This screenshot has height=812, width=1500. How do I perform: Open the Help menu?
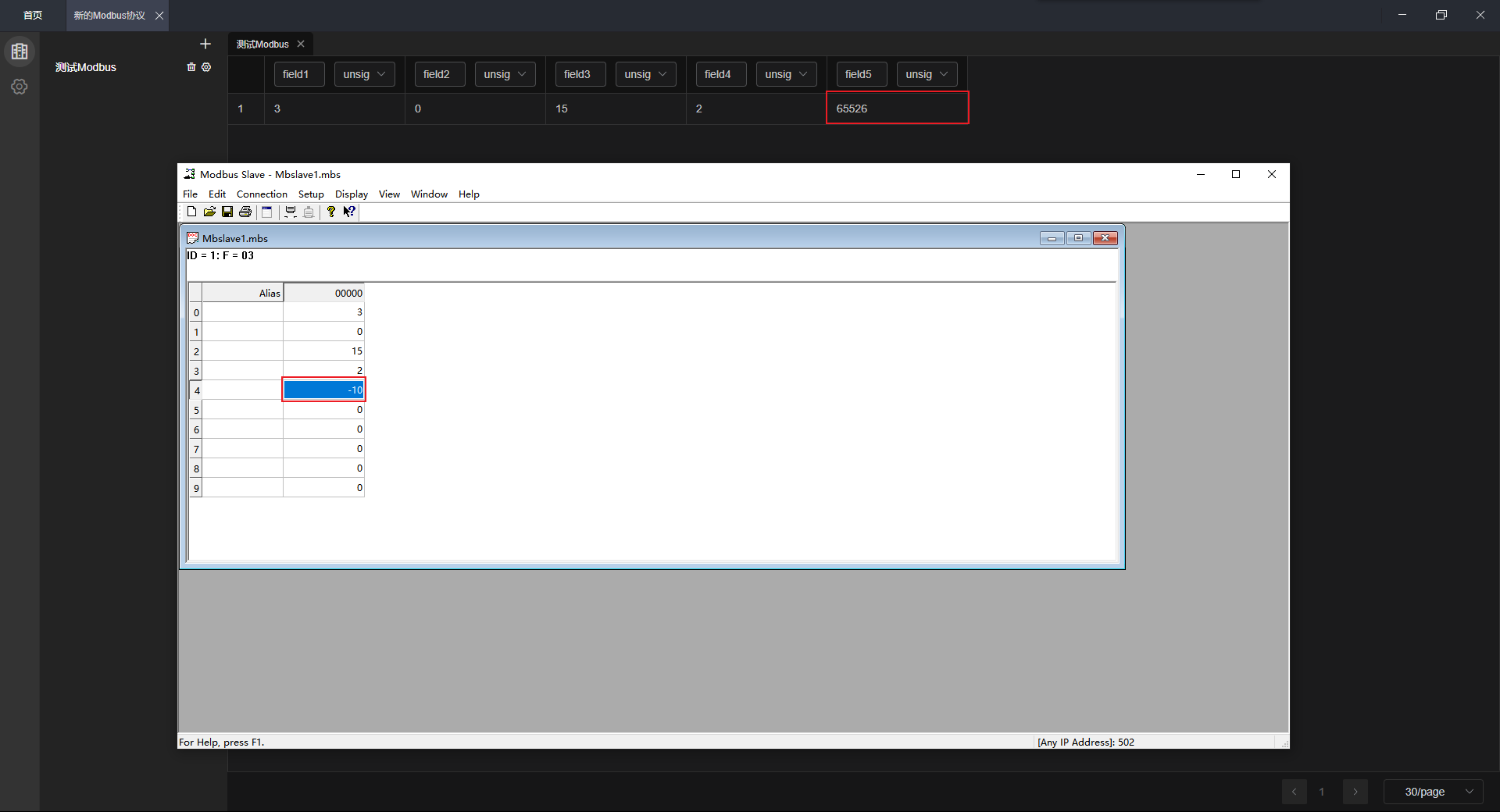tap(469, 194)
